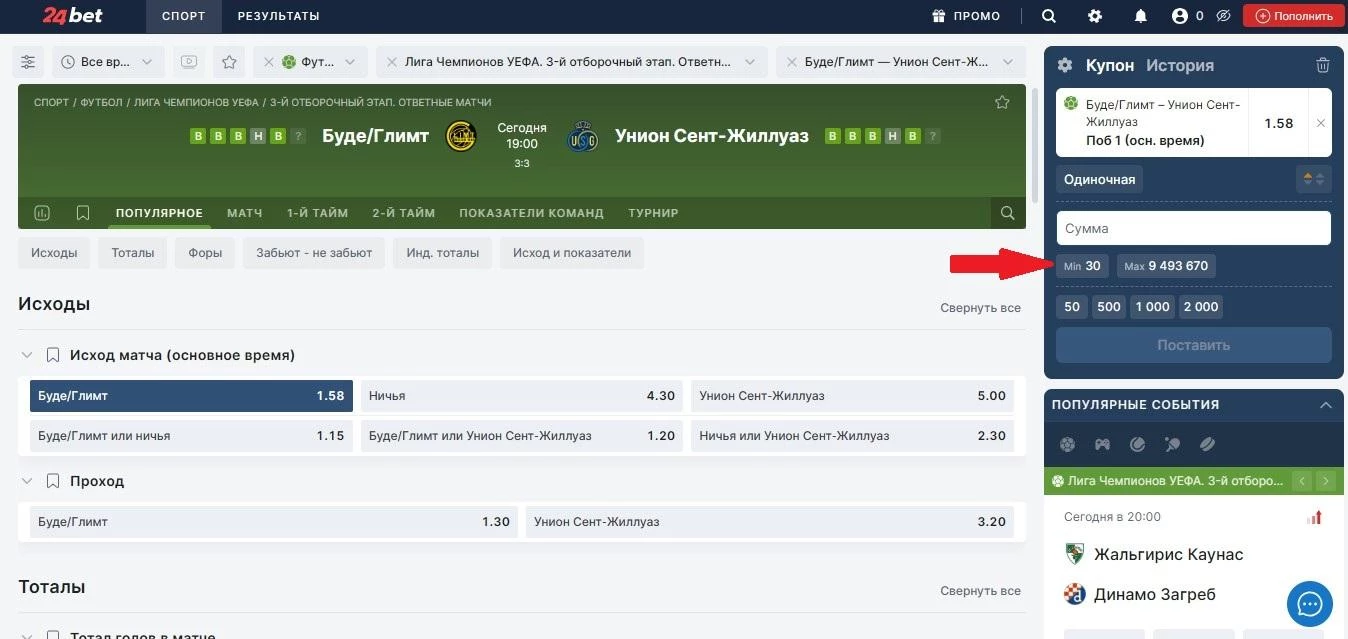1348x639 pixels.
Task: Select Буде/Глимт или ничья 1.15
Action: click(x=191, y=436)
